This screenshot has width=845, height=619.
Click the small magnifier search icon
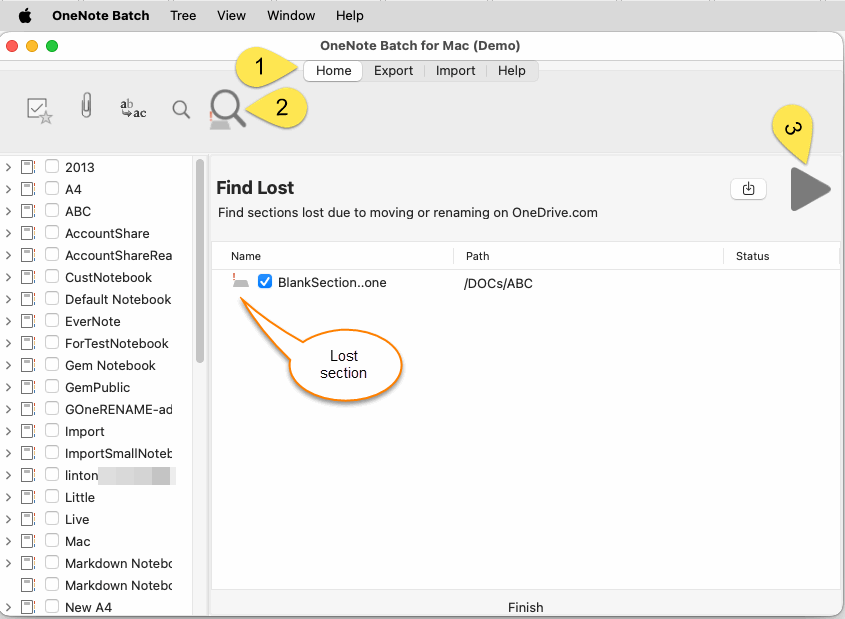click(x=181, y=109)
